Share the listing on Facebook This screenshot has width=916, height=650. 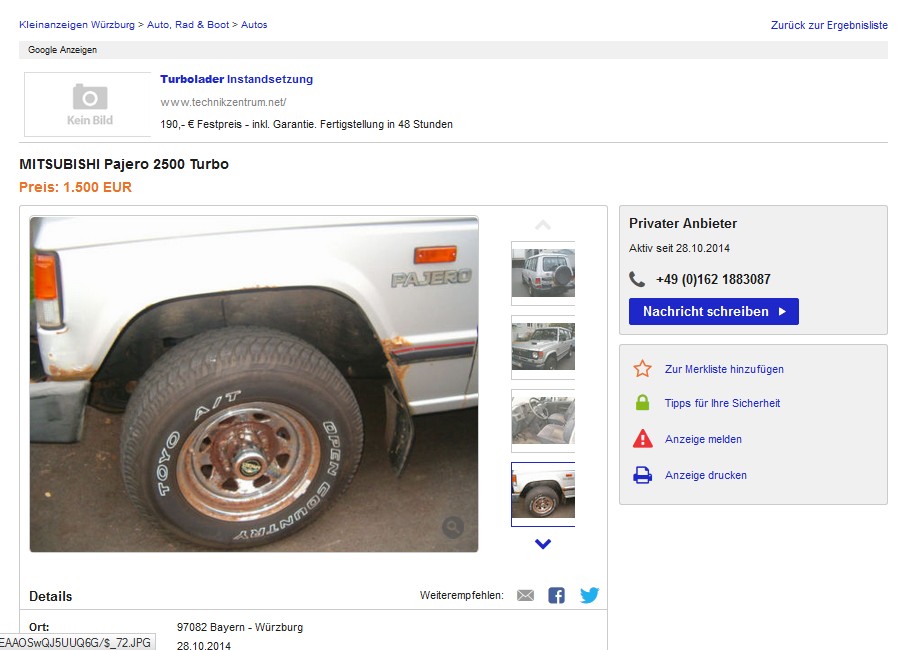coord(556,595)
